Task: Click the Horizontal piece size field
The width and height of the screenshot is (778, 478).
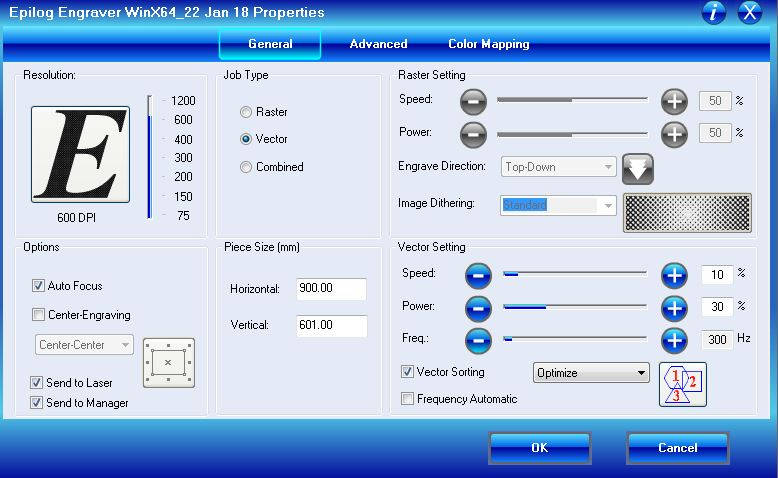Action: pos(331,288)
